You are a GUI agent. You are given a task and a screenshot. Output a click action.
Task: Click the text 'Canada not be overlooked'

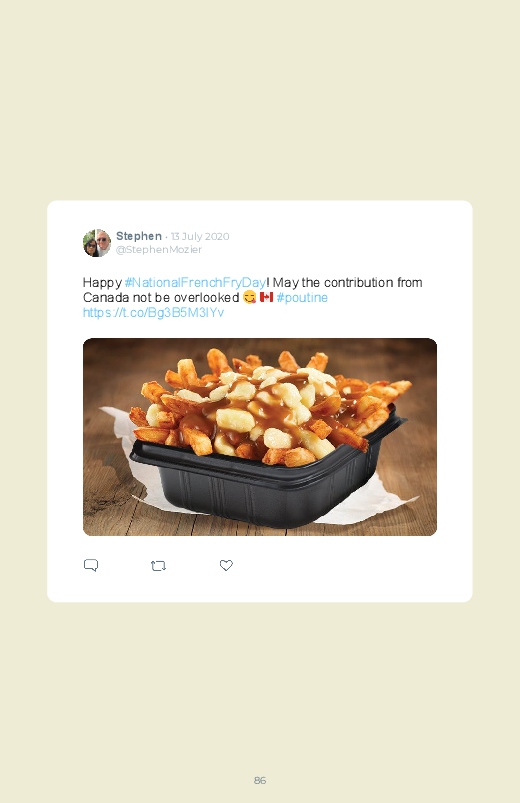(x=161, y=298)
